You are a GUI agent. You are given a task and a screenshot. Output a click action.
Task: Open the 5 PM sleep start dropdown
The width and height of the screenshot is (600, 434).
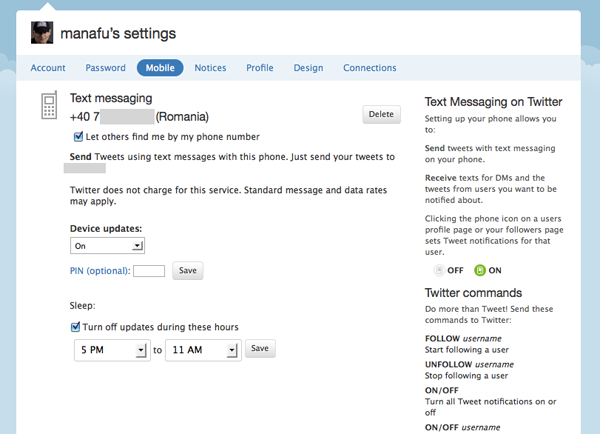pyautogui.click(x=112, y=350)
